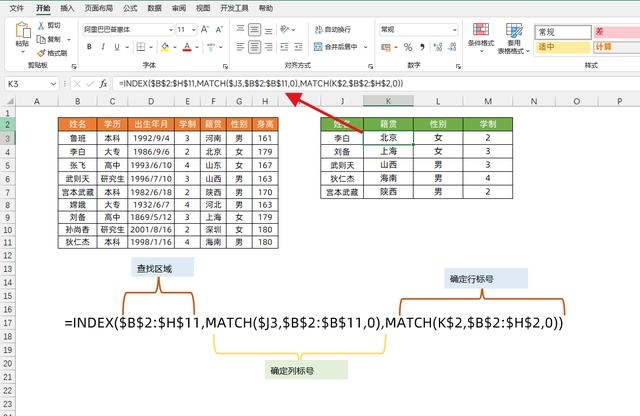The height and width of the screenshot is (416, 640).
Task: Click the increase indent icon
Action: 298,47
